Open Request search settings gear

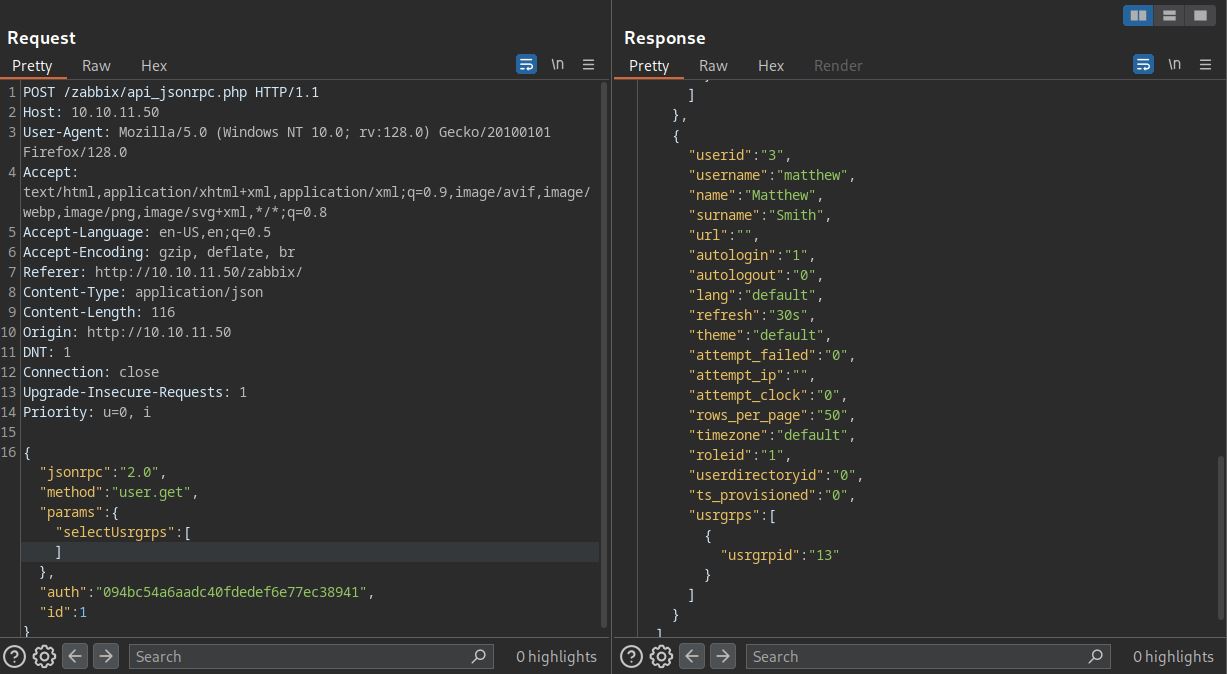click(44, 656)
